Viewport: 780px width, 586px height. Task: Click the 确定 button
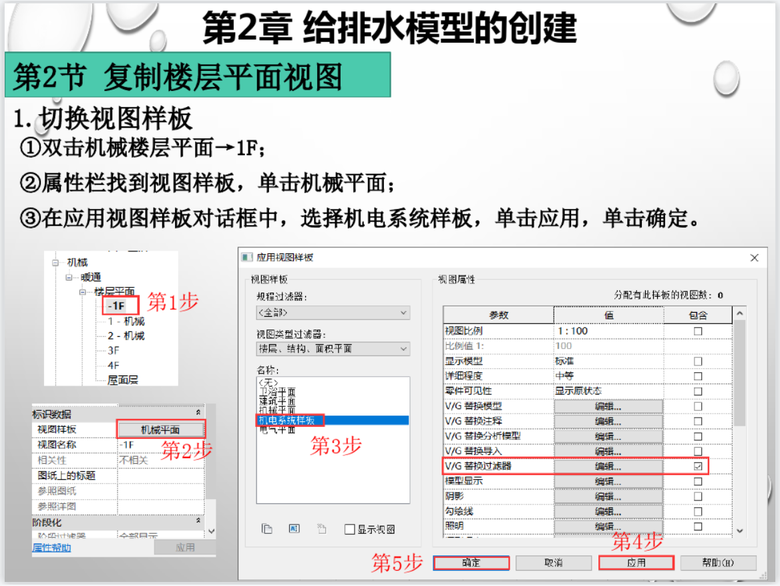[x=470, y=563]
